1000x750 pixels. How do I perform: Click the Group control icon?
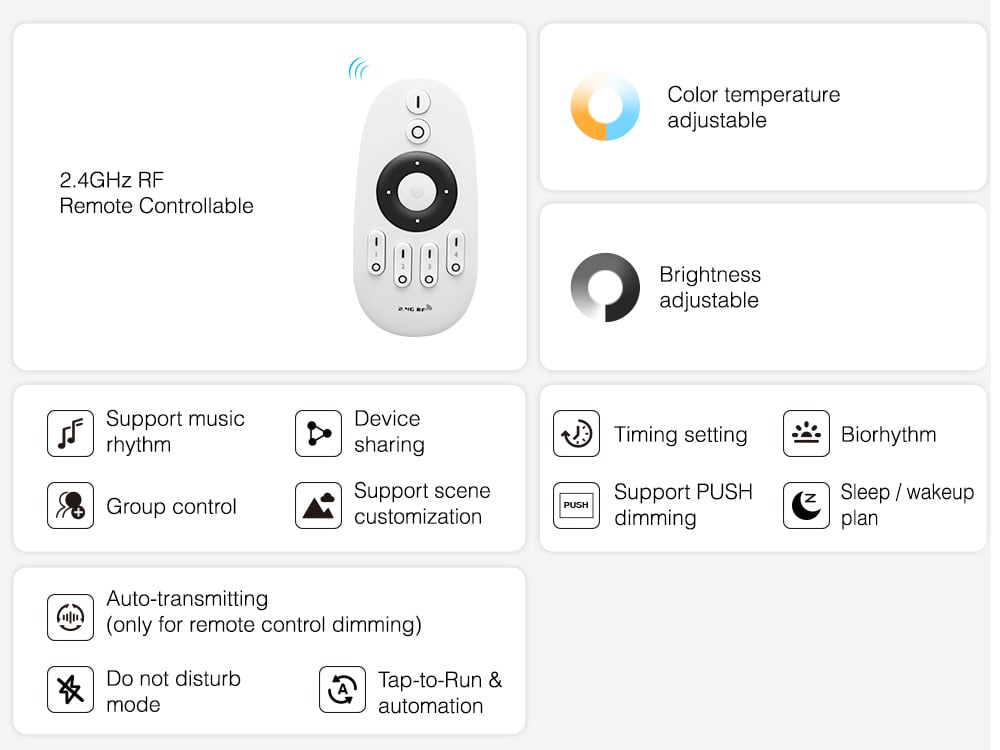pyautogui.click(x=70, y=506)
